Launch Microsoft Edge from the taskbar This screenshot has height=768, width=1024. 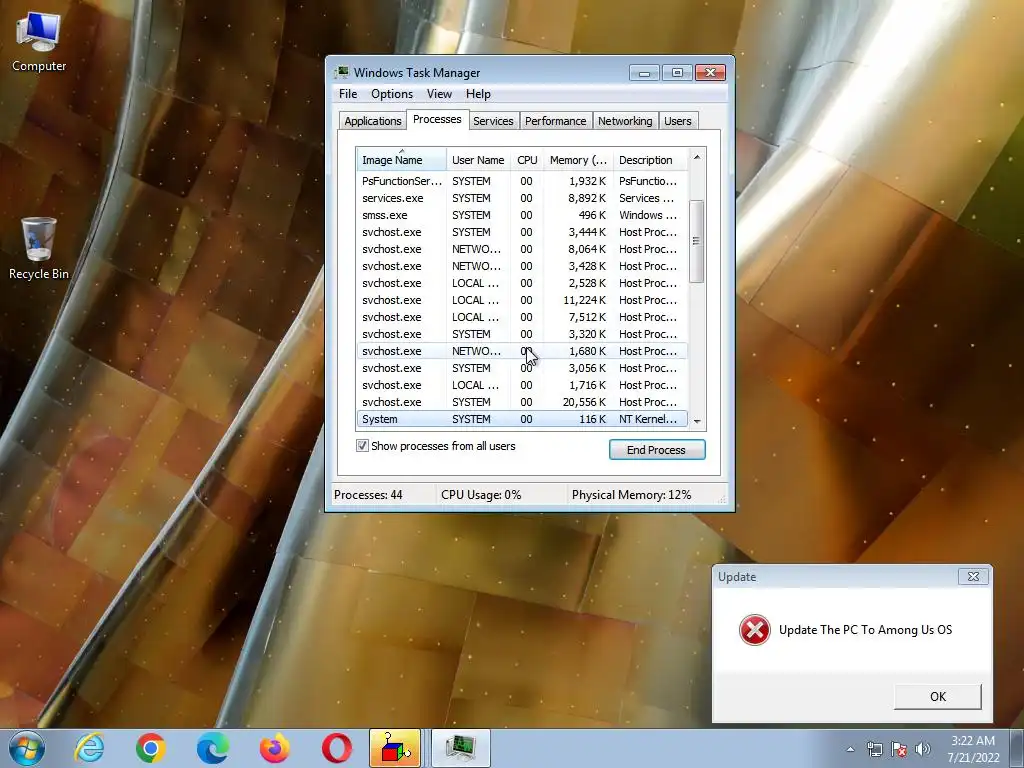213,748
